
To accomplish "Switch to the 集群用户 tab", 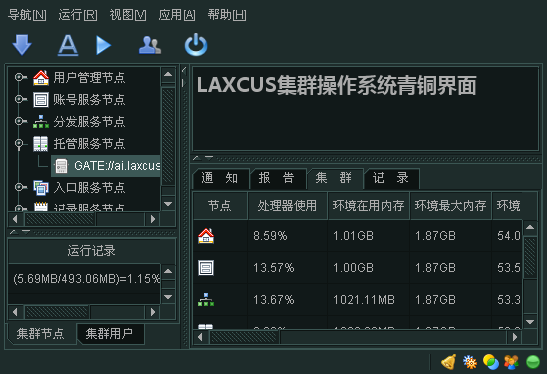I will (110, 334).
